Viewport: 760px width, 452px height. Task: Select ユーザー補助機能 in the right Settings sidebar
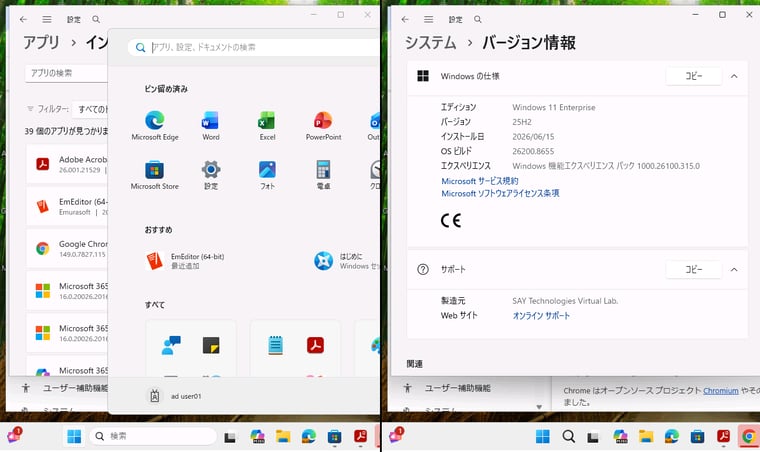[x=448, y=388]
